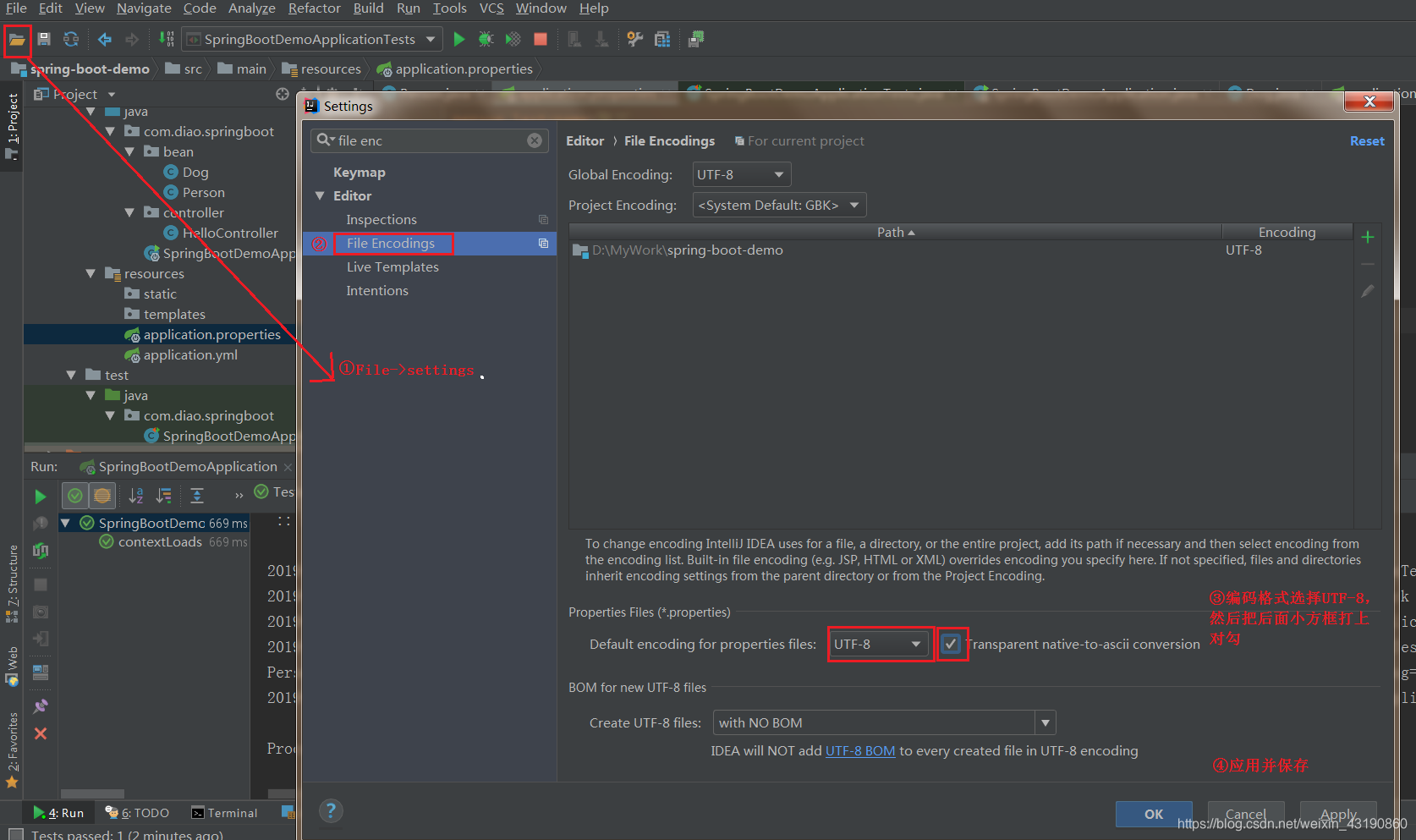Image resolution: width=1416 pixels, height=840 pixels.
Task: Select Keymap in Settings tree
Action: pyautogui.click(x=359, y=172)
